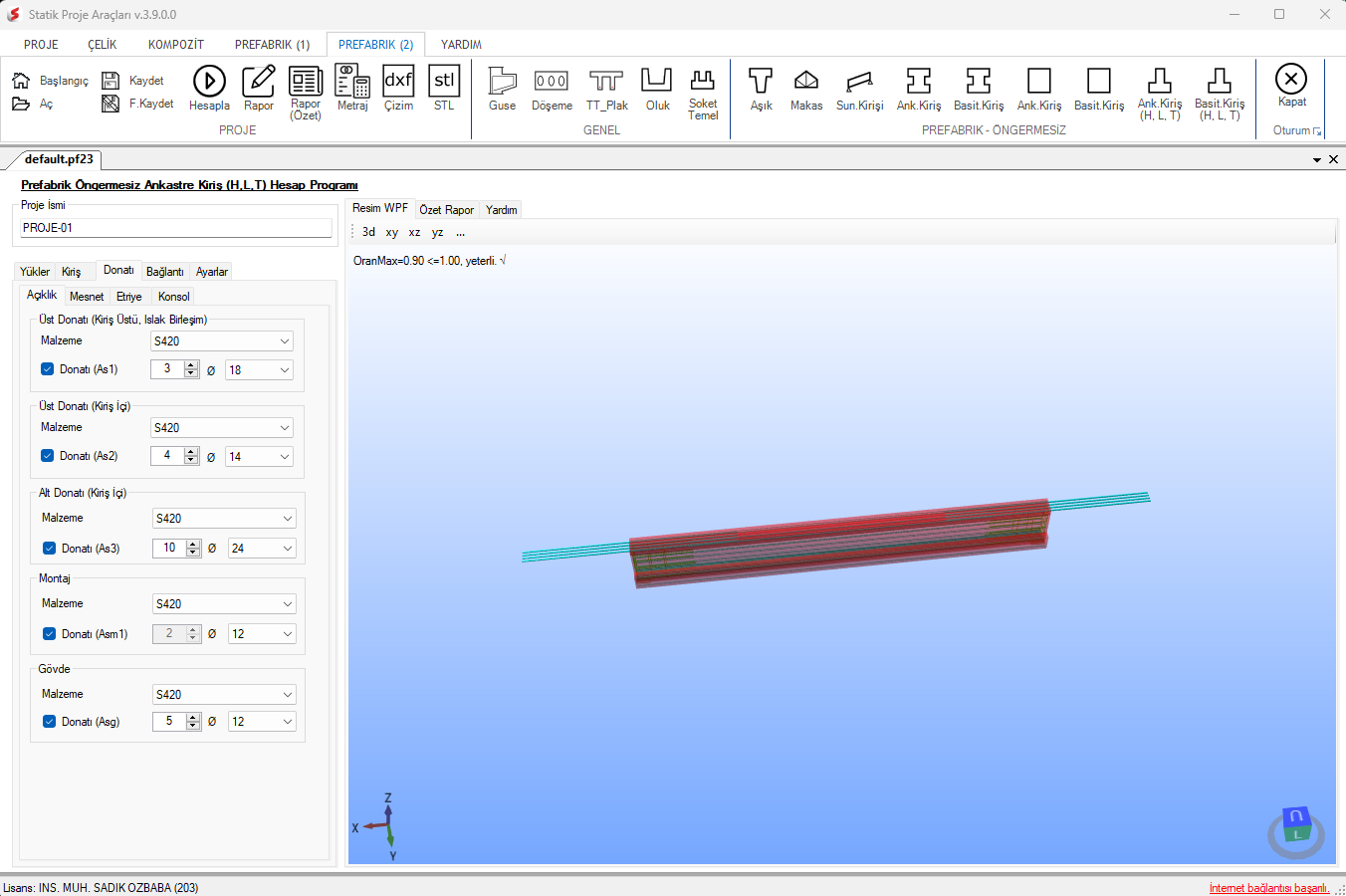Open the Gövde Malzeme S420 dropdown

click(x=224, y=694)
